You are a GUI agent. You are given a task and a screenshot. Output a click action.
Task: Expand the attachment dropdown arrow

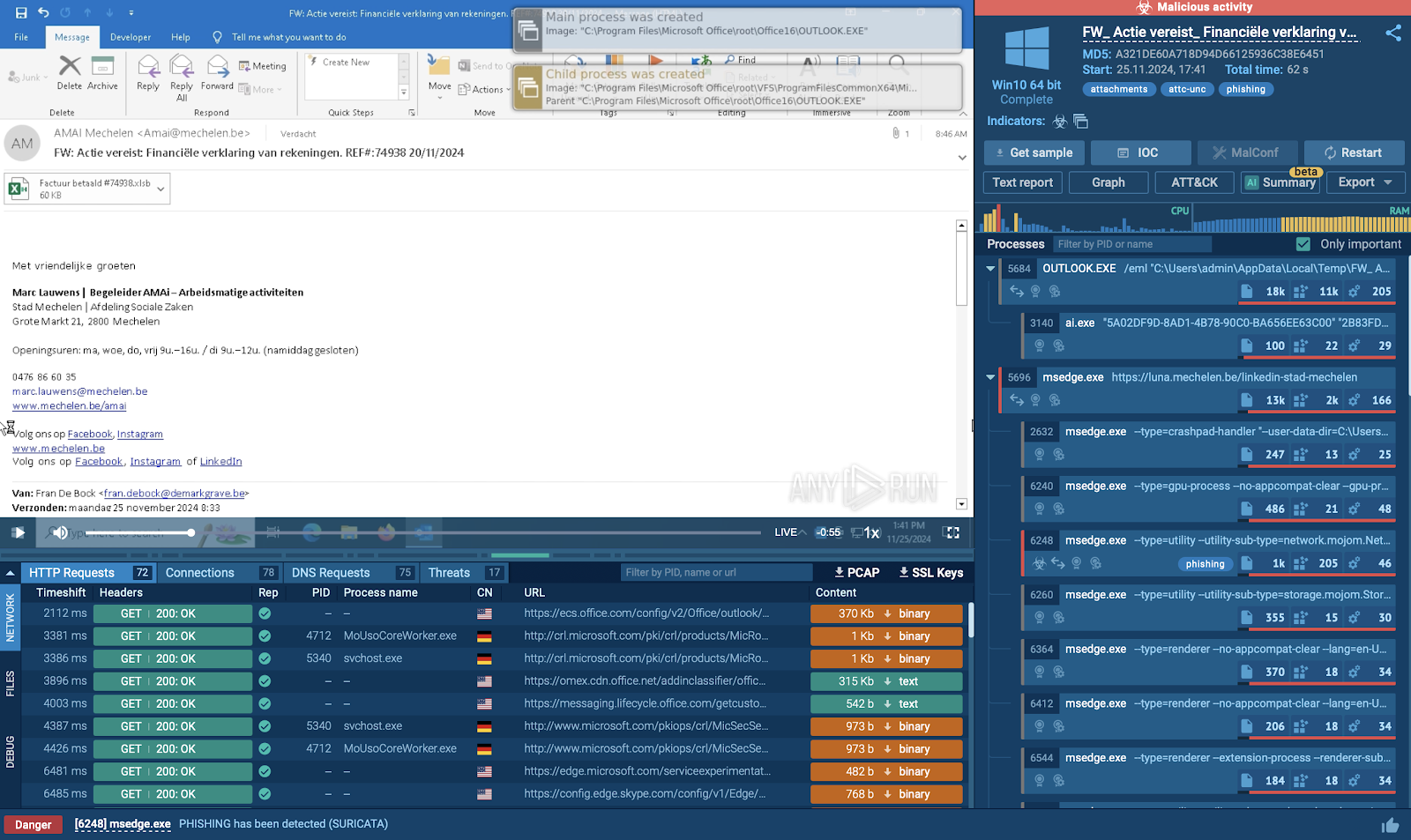161,189
